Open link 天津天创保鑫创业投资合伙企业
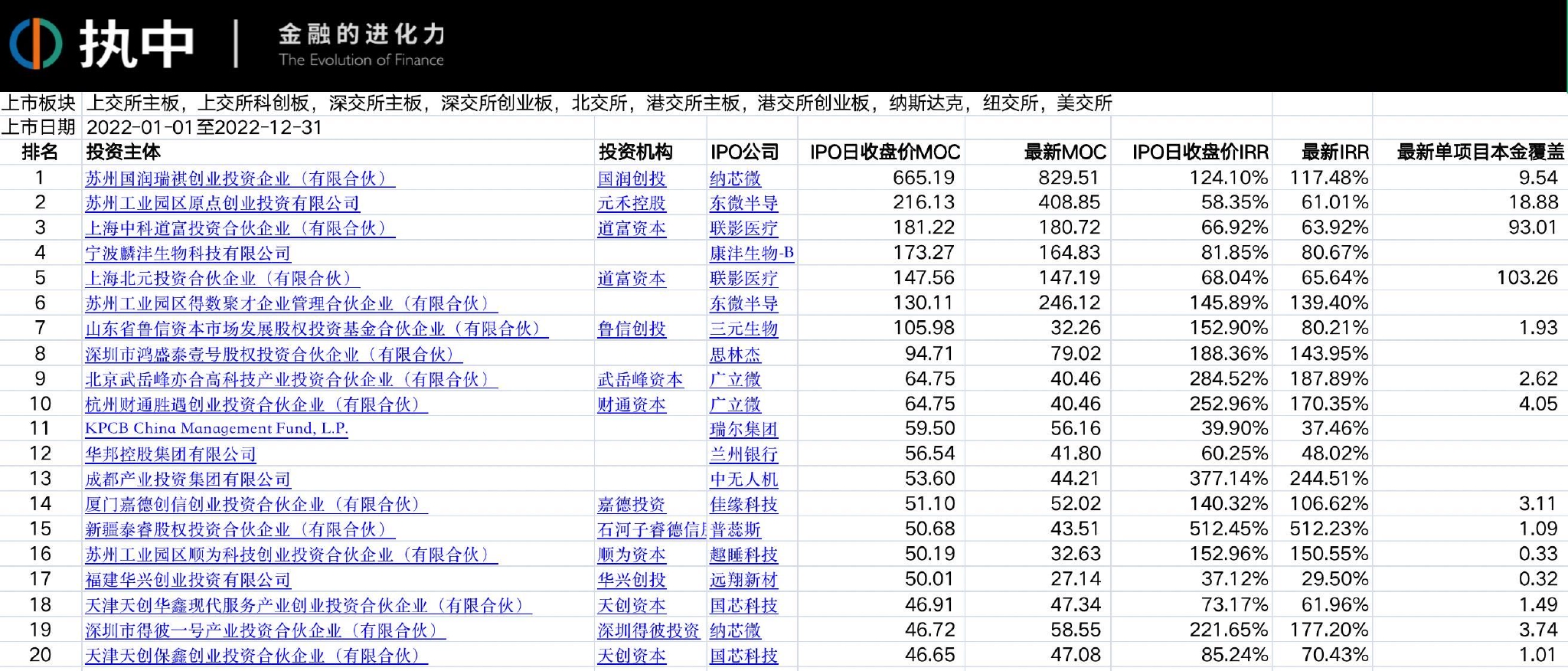Screen dimensions: 1568x671 click(256, 656)
